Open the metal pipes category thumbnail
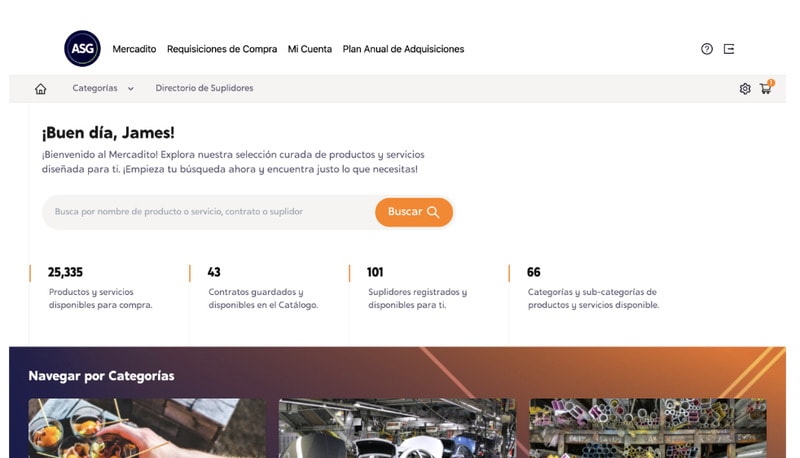 click(x=648, y=428)
